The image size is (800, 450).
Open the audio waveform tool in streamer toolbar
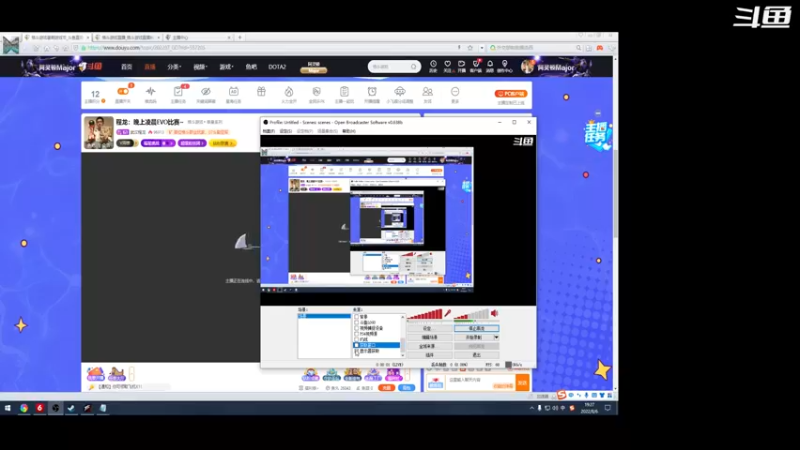[151, 91]
